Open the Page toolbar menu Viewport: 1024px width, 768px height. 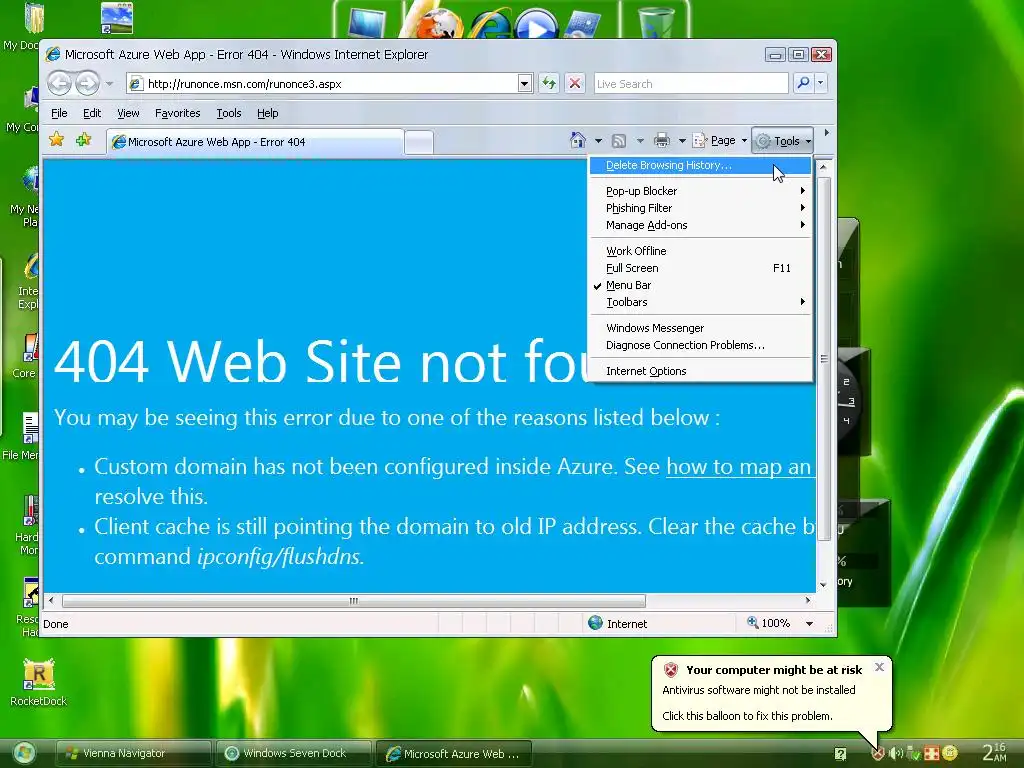click(x=719, y=140)
